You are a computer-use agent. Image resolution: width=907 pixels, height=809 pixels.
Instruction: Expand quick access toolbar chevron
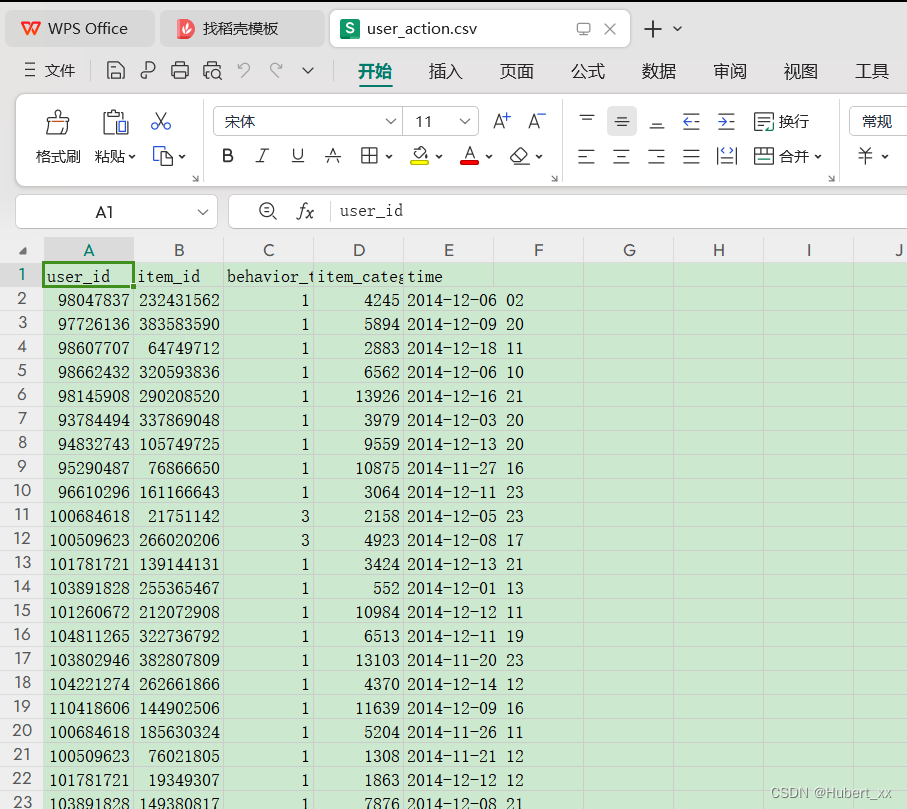(x=308, y=71)
